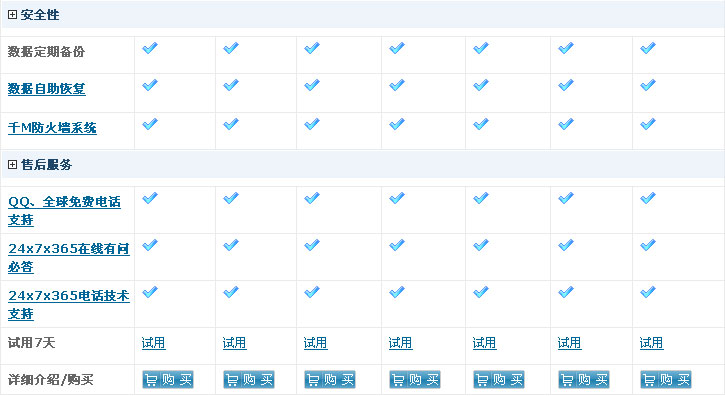Open the 24x7x365电话技术支持 link
Image resolution: width=725 pixels, height=396 pixels.
tap(68, 304)
